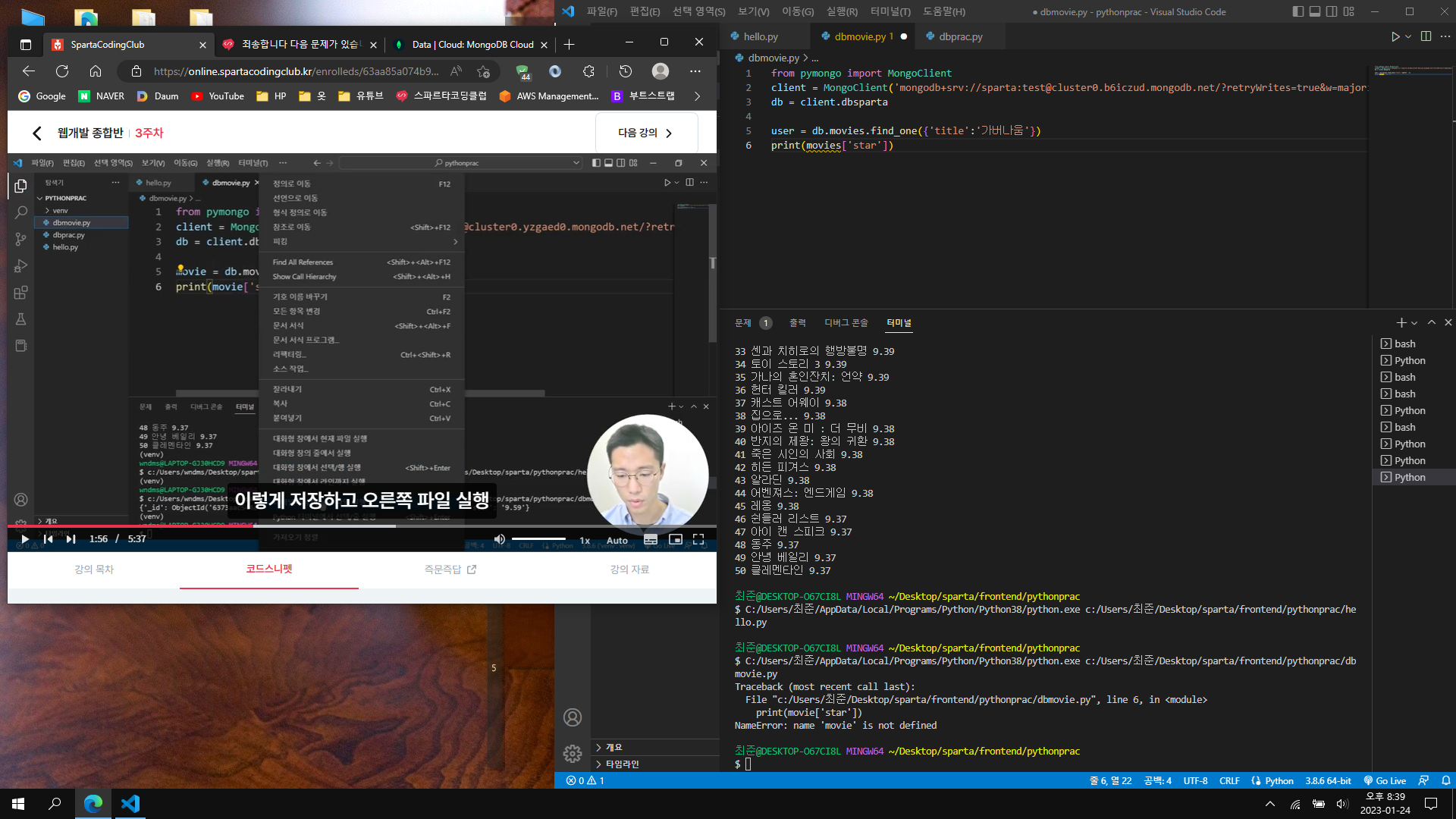
Task: Open YouTube bookmark
Action: point(218,96)
